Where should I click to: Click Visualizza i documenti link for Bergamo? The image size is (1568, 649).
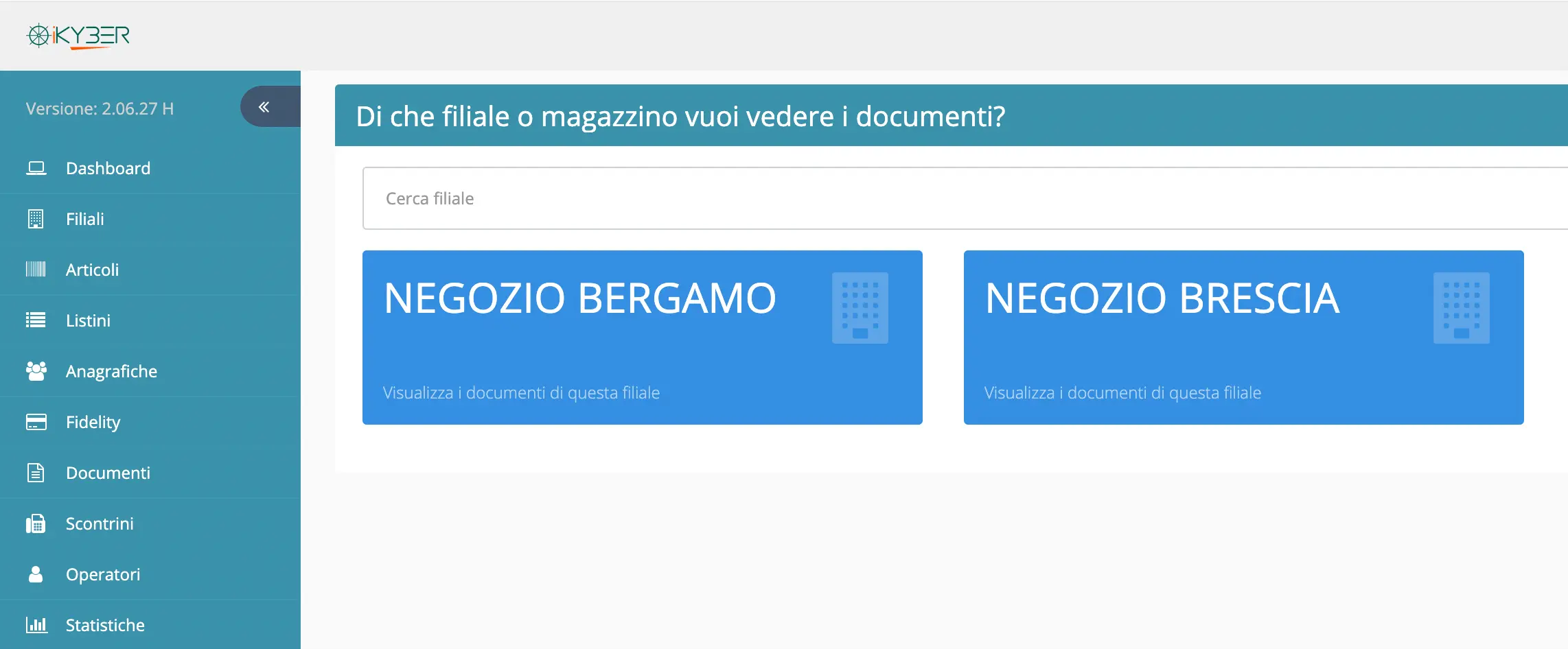521,393
